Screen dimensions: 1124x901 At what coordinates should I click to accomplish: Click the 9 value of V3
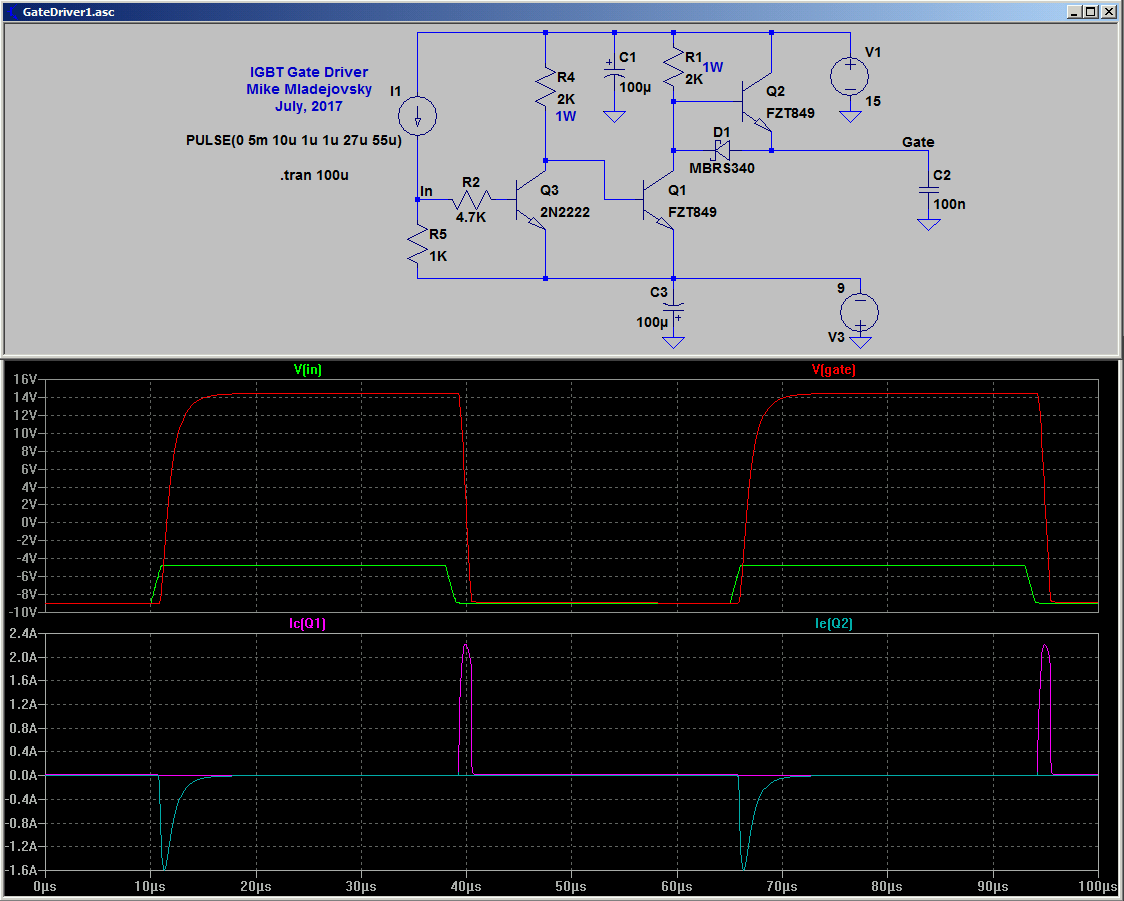pos(841,288)
